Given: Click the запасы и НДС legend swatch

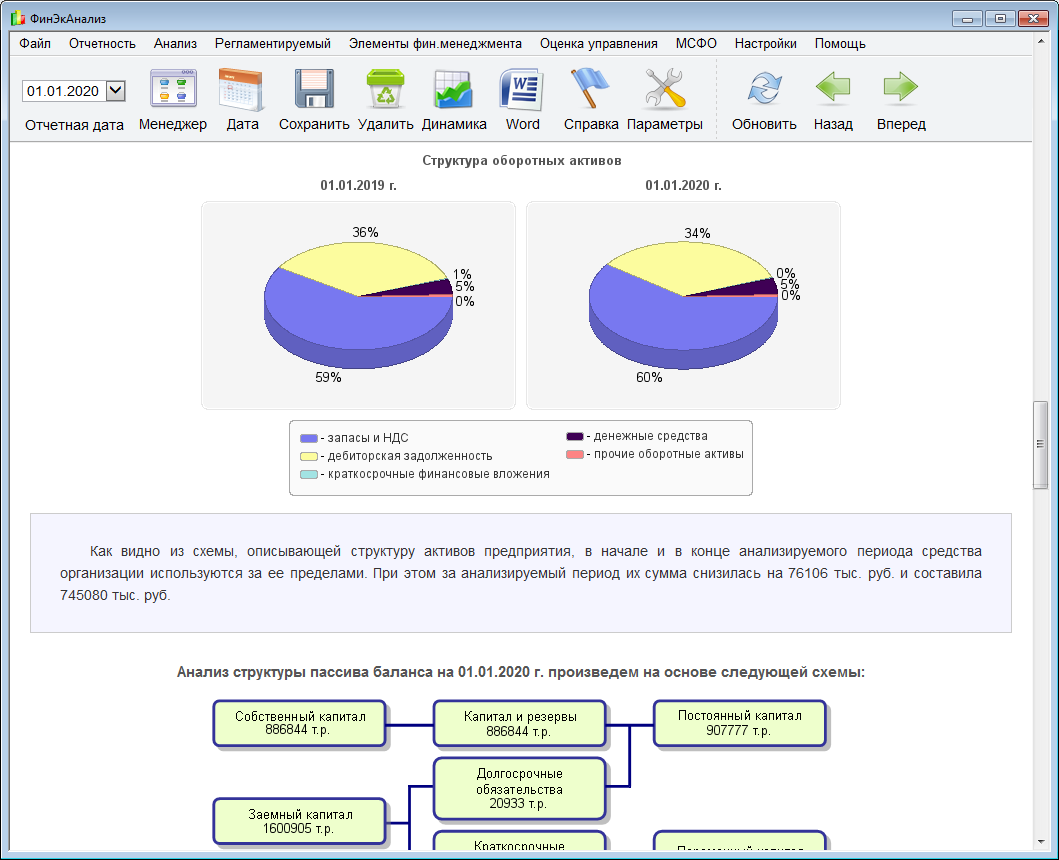Looking at the screenshot, I should pos(309,438).
